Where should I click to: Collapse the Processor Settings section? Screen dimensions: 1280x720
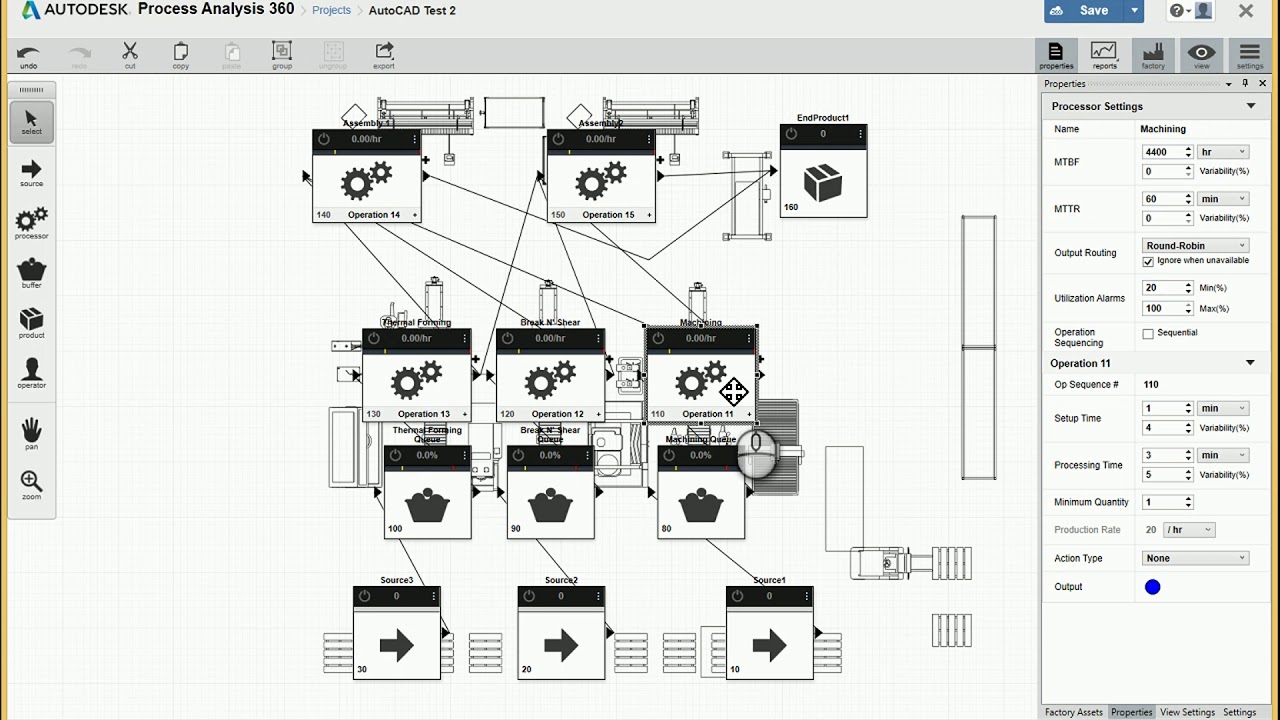(1250, 106)
